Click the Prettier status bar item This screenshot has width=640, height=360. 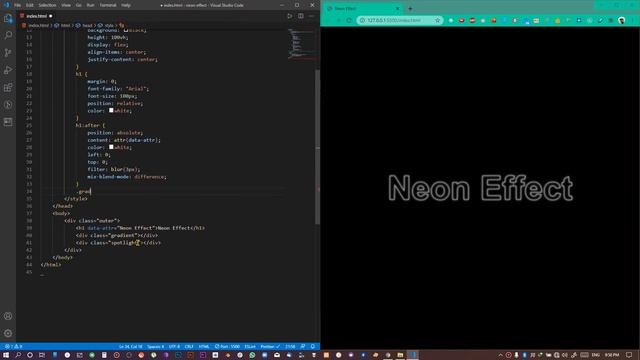(x=270, y=347)
